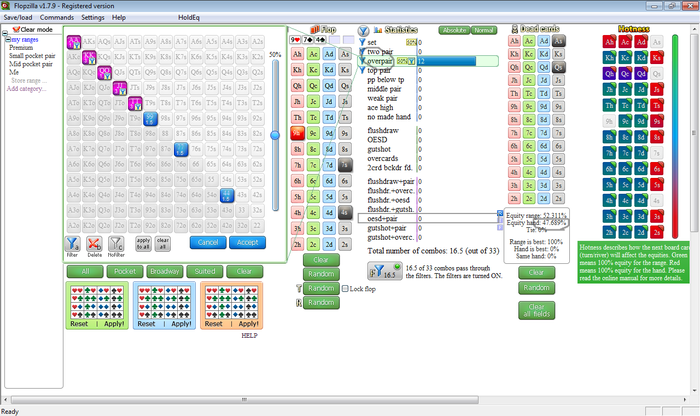Image resolution: width=700 pixels, height=416 pixels.
Task: Select the KK hand in range matrix
Action: [89, 57]
